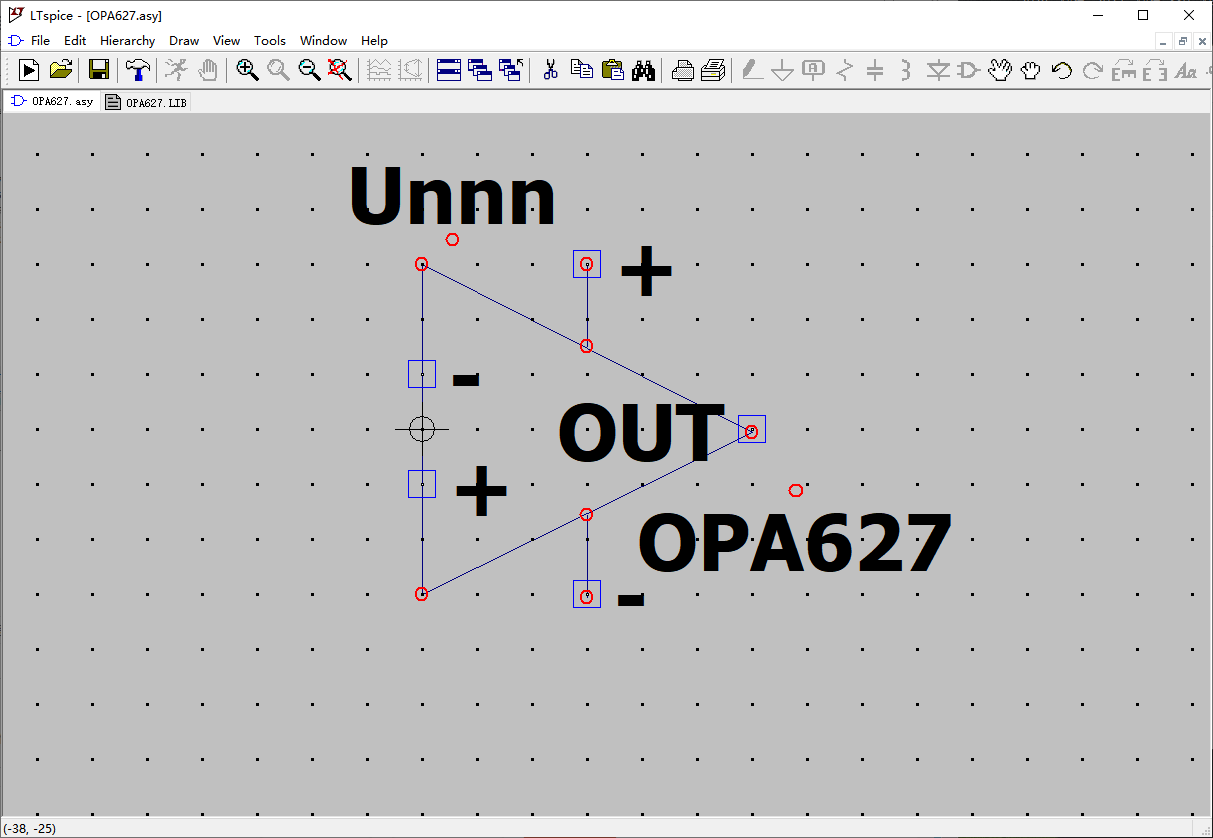This screenshot has height=838, width=1213.
Task: Print using the printer-with-paper icon
Action: tap(713, 70)
